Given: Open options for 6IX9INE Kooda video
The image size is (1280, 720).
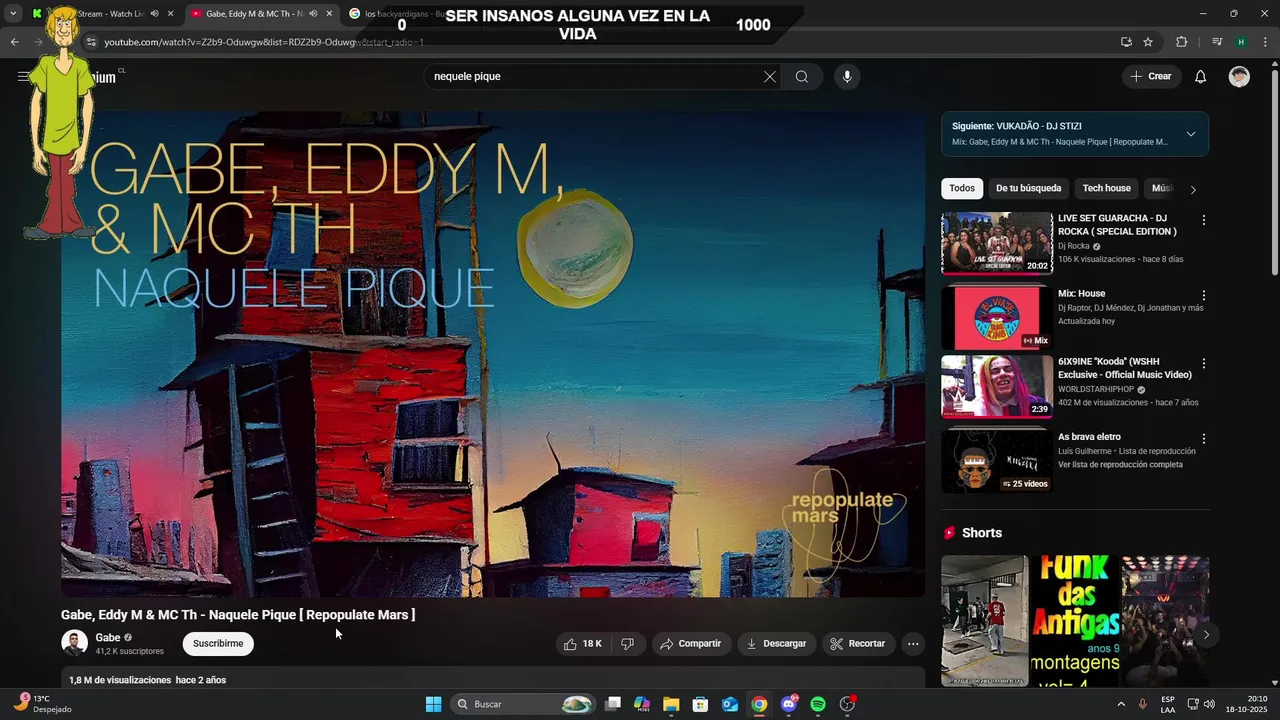Looking at the screenshot, I should click(1204, 364).
